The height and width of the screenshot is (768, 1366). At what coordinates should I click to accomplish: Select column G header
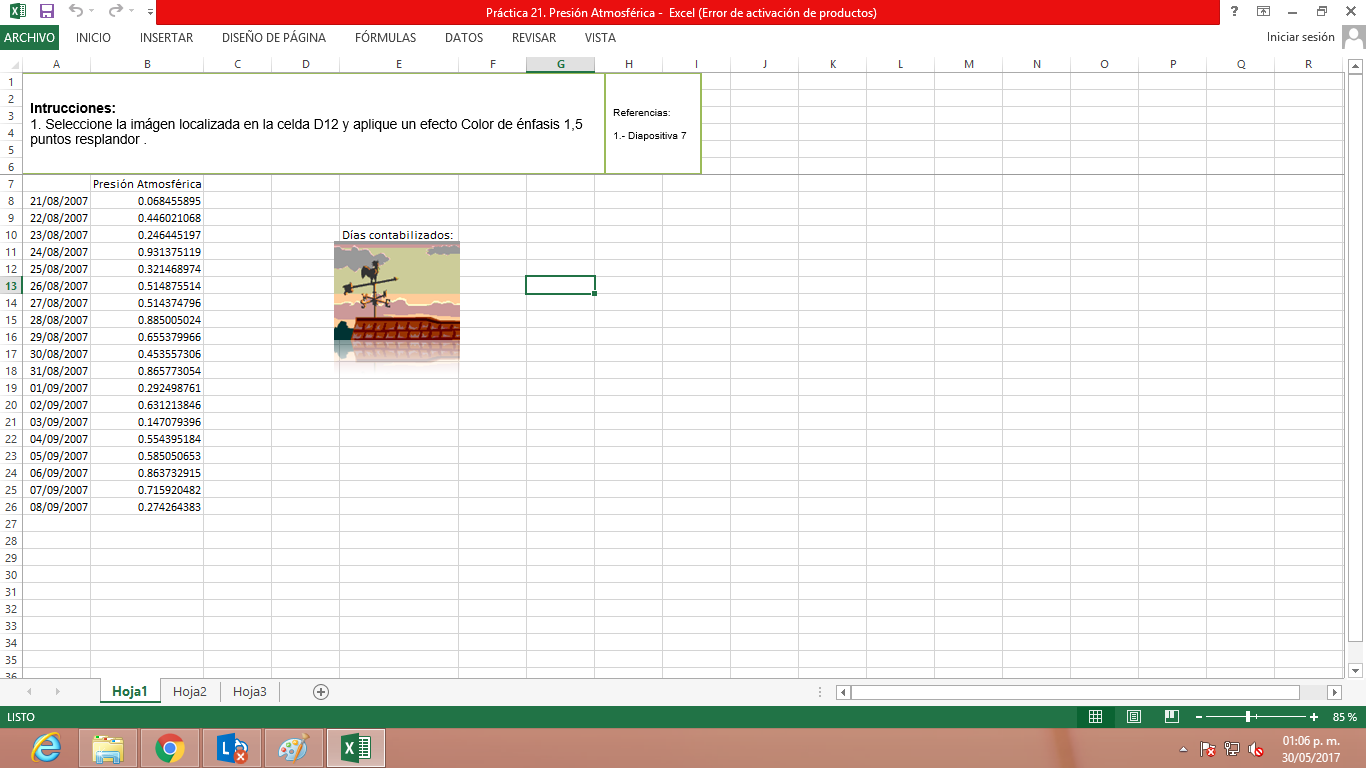pyautogui.click(x=560, y=64)
